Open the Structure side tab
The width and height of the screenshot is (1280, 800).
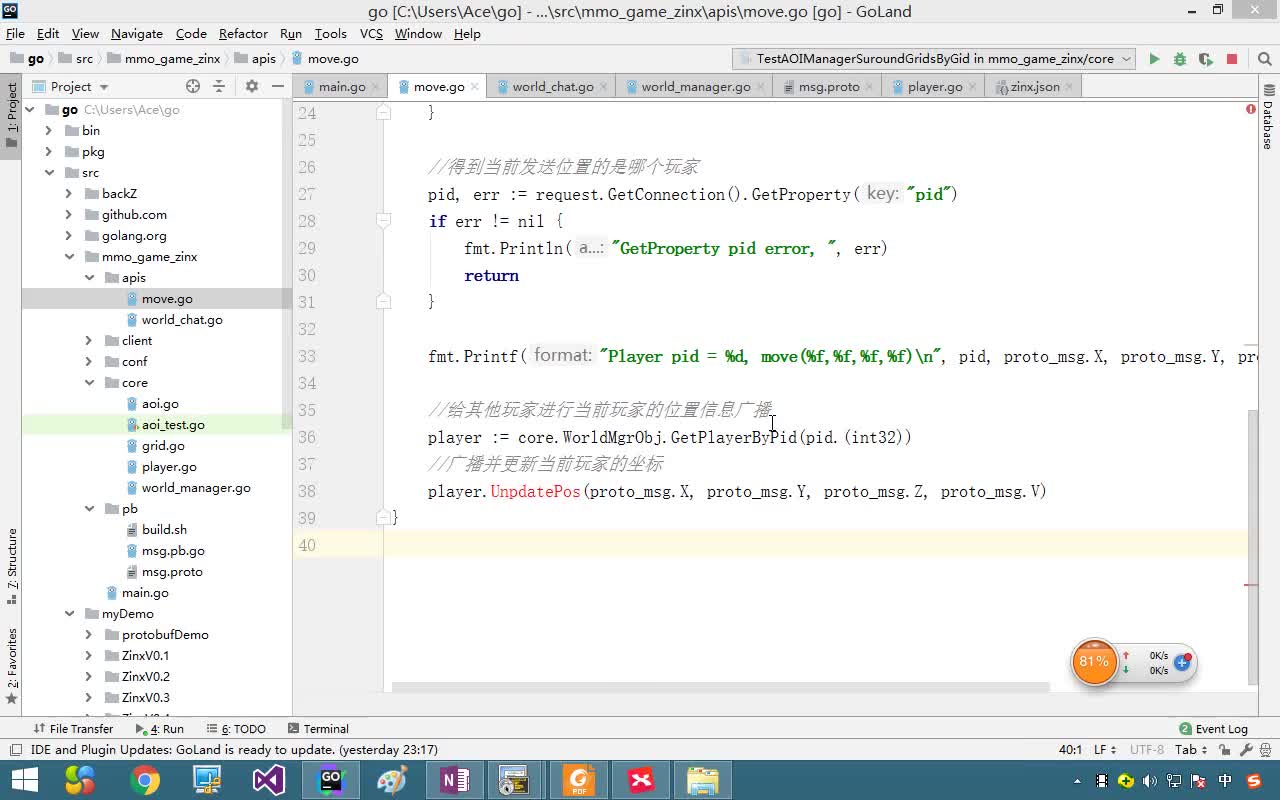tap(12, 565)
